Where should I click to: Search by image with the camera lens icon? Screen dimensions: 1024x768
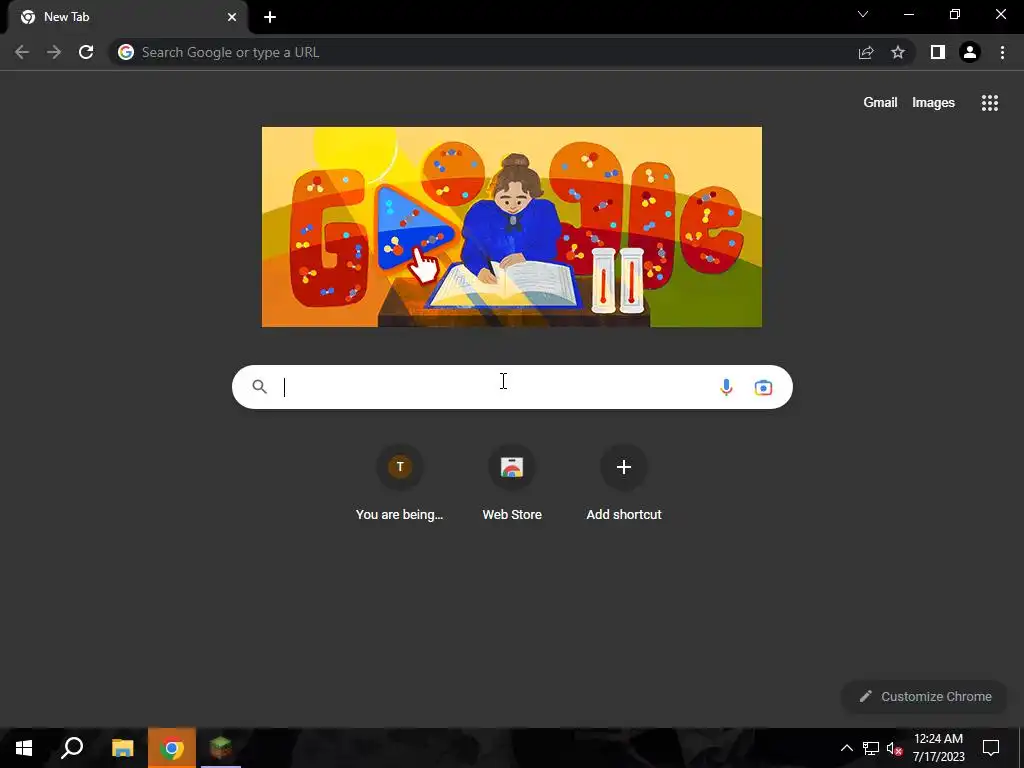click(x=763, y=387)
